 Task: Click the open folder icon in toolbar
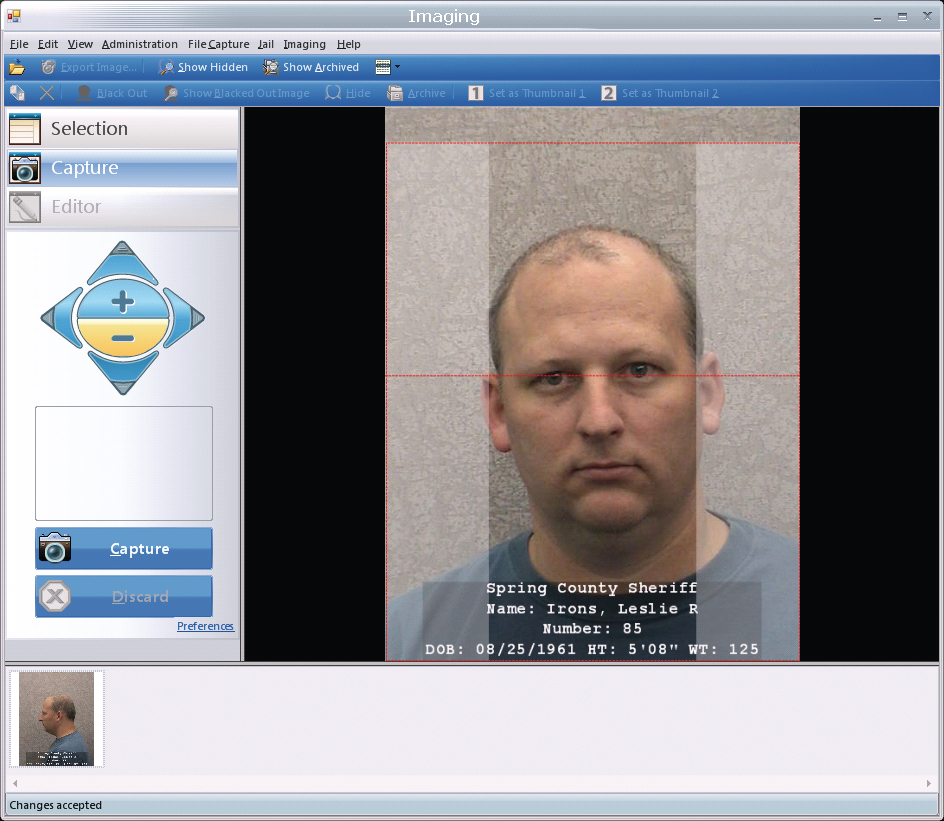pyautogui.click(x=17, y=67)
